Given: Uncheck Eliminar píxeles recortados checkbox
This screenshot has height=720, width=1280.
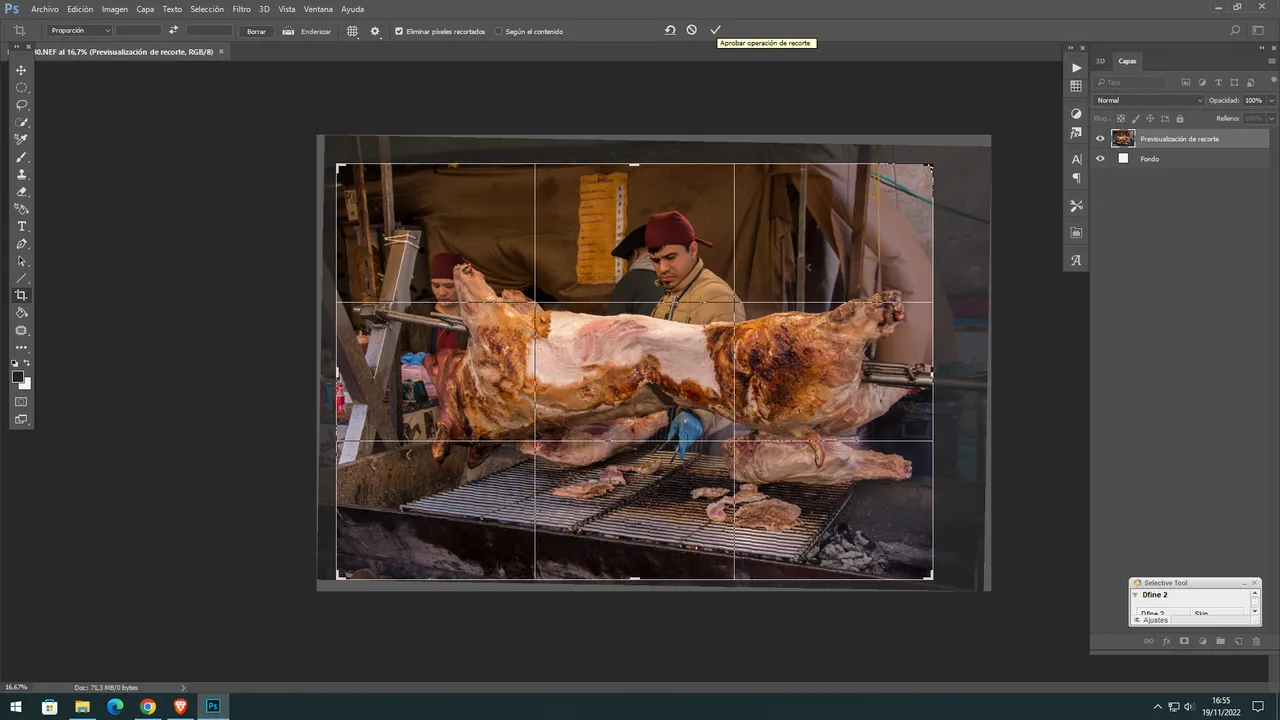Looking at the screenshot, I should (x=399, y=31).
